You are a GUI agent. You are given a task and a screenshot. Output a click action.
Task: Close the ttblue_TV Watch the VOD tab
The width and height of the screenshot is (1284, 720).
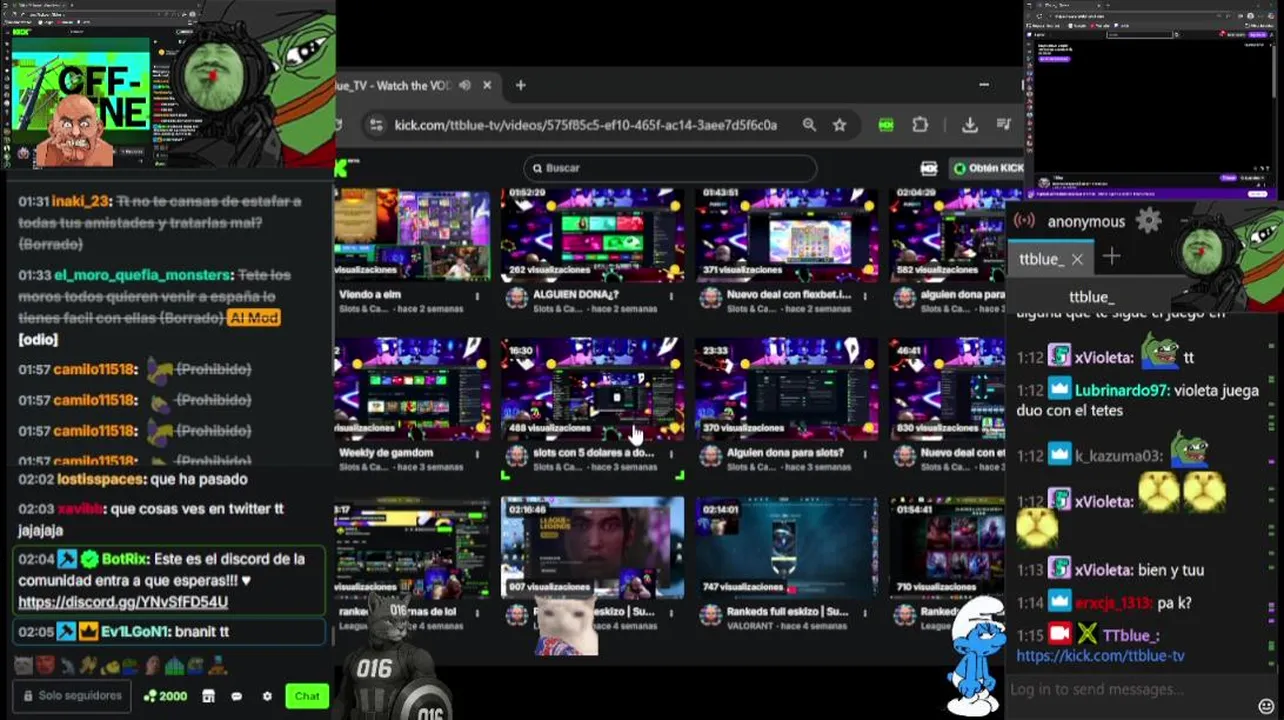(487, 86)
